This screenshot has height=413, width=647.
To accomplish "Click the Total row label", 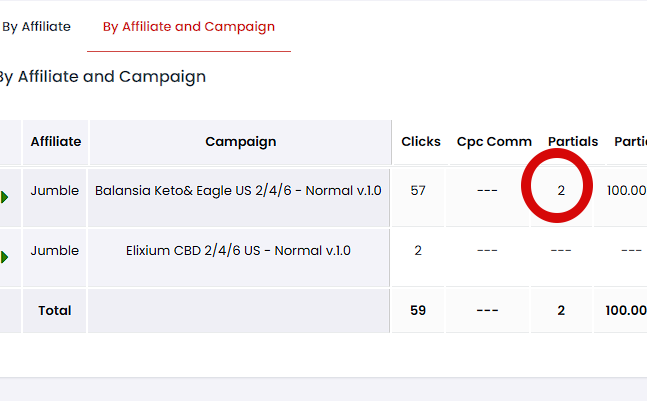I will point(55,310).
